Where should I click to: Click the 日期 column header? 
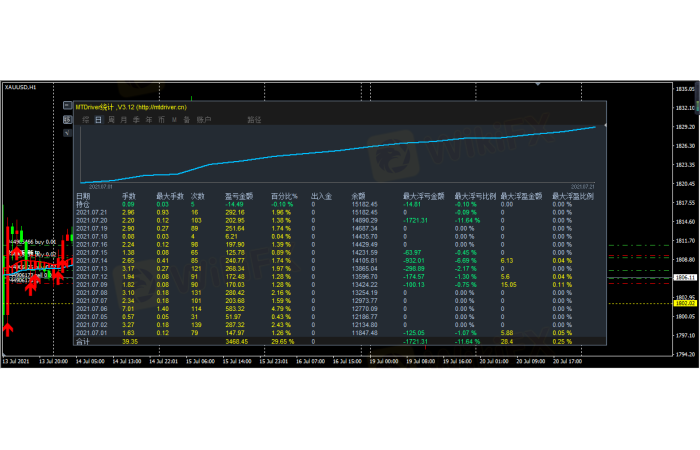[83, 196]
